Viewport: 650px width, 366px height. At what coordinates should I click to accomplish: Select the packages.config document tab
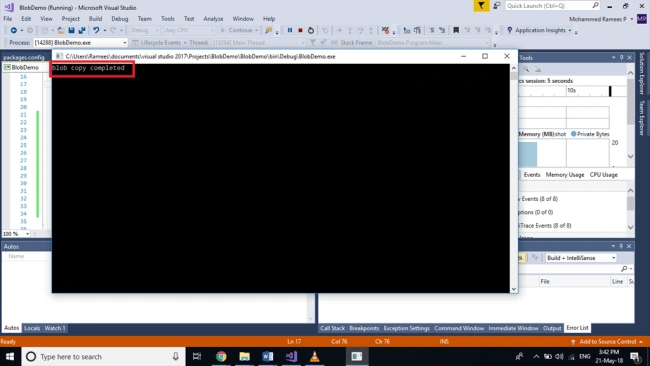click(24, 57)
